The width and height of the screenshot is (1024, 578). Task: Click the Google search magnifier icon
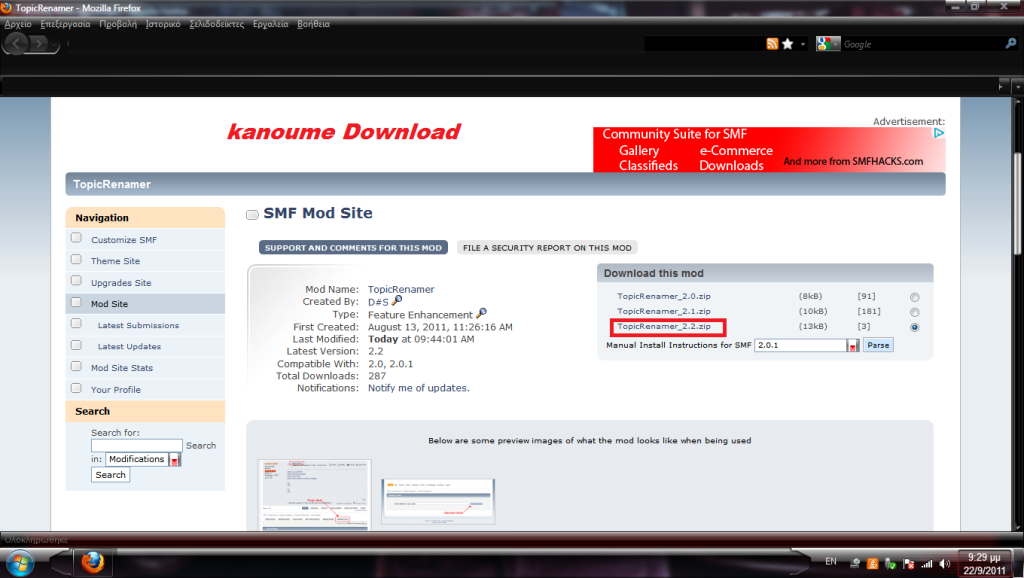(1010, 44)
